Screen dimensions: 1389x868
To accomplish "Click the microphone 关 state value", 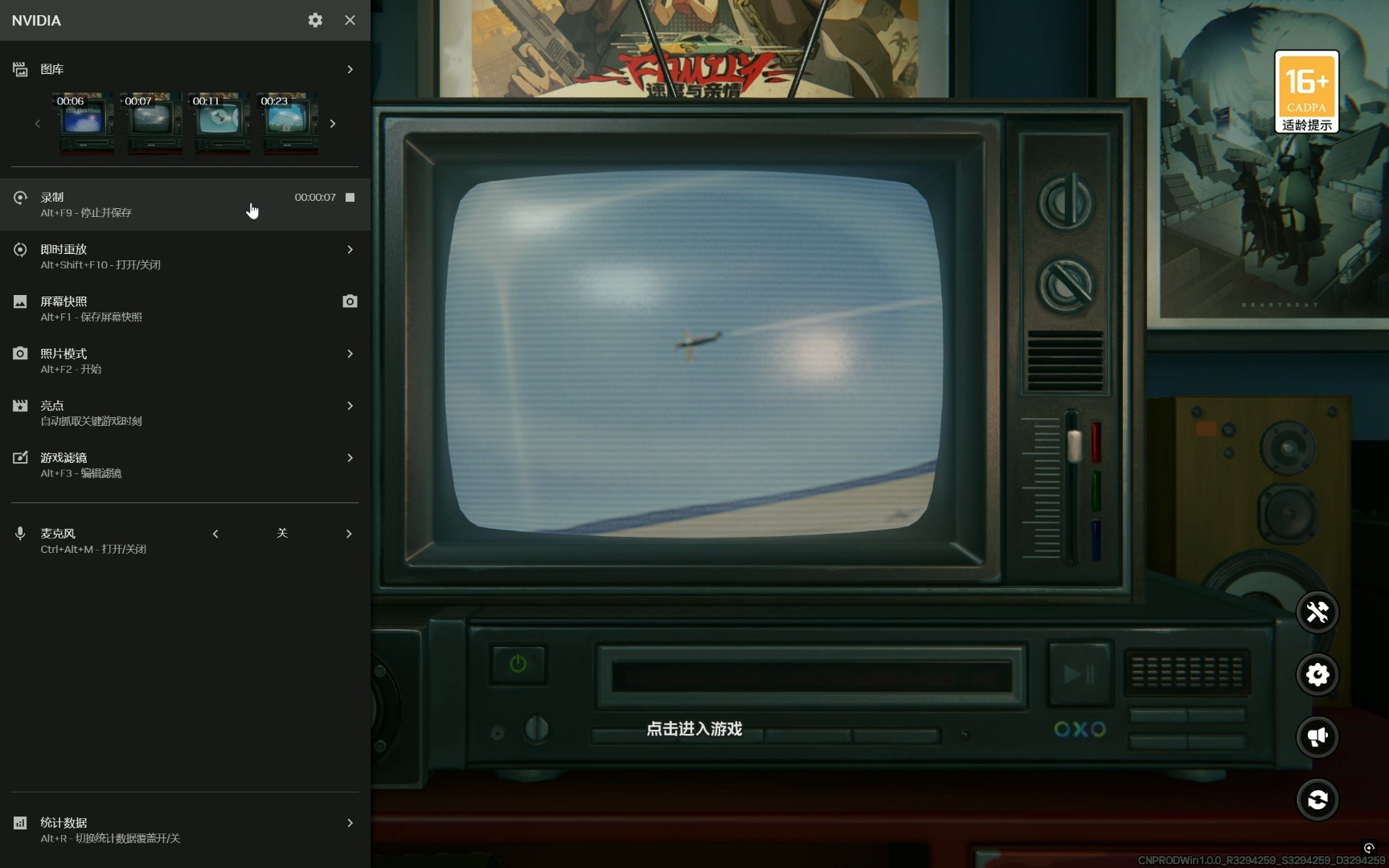I will (x=282, y=533).
